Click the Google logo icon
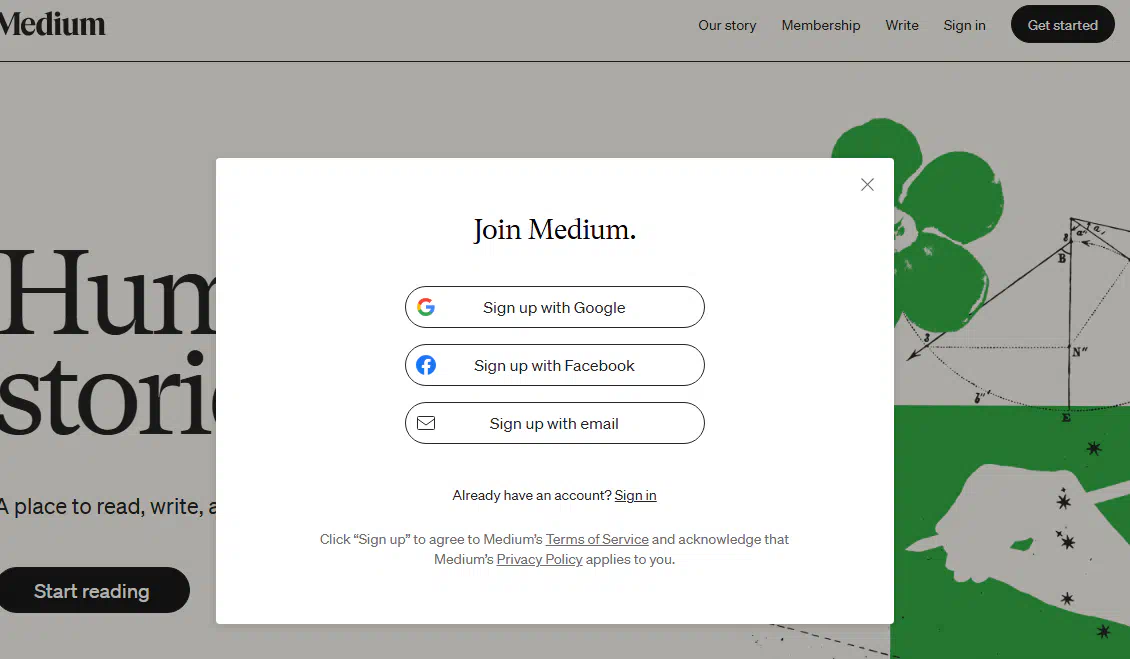The image size is (1130, 659). (x=426, y=307)
